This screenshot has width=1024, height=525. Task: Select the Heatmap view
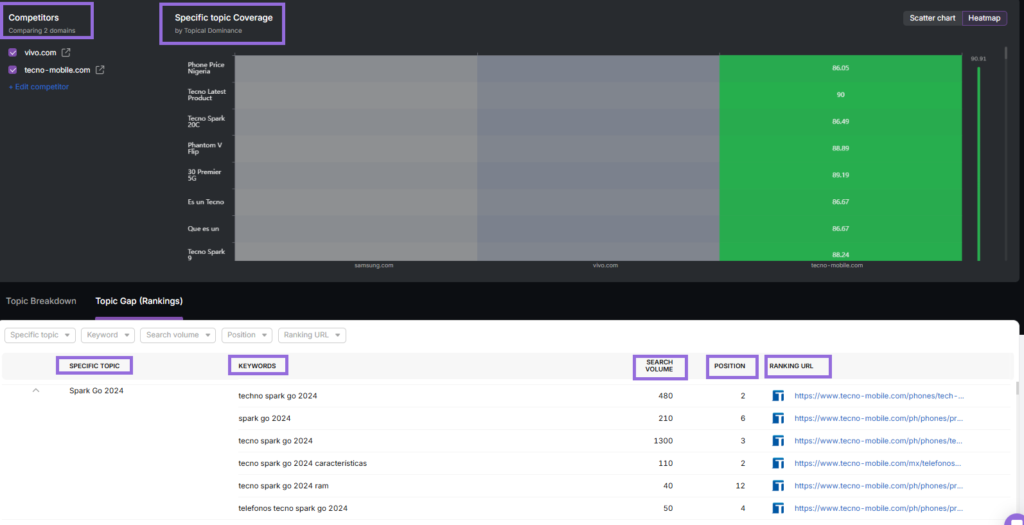(x=984, y=18)
